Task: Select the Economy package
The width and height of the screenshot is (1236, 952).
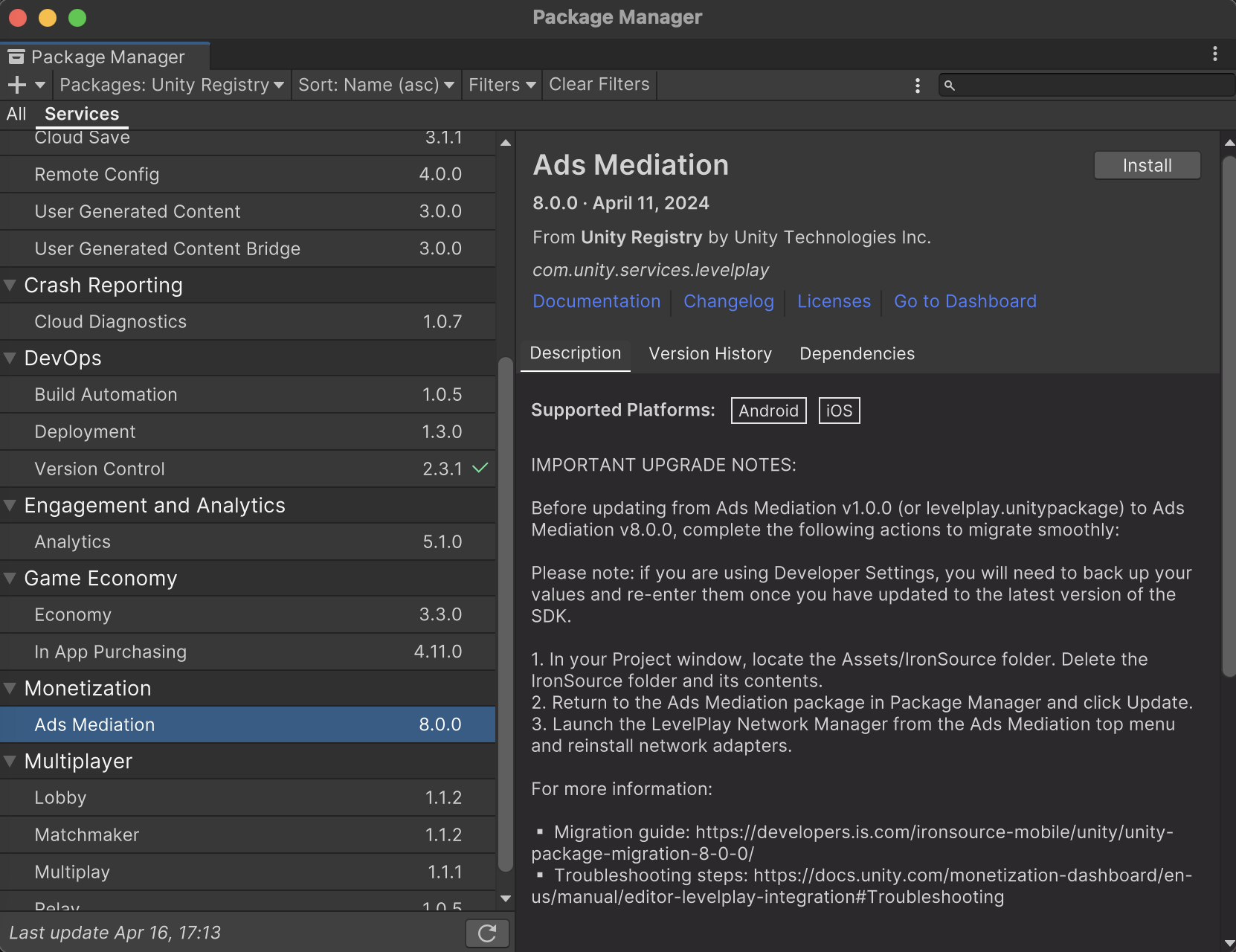Action: tap(248, 615)
